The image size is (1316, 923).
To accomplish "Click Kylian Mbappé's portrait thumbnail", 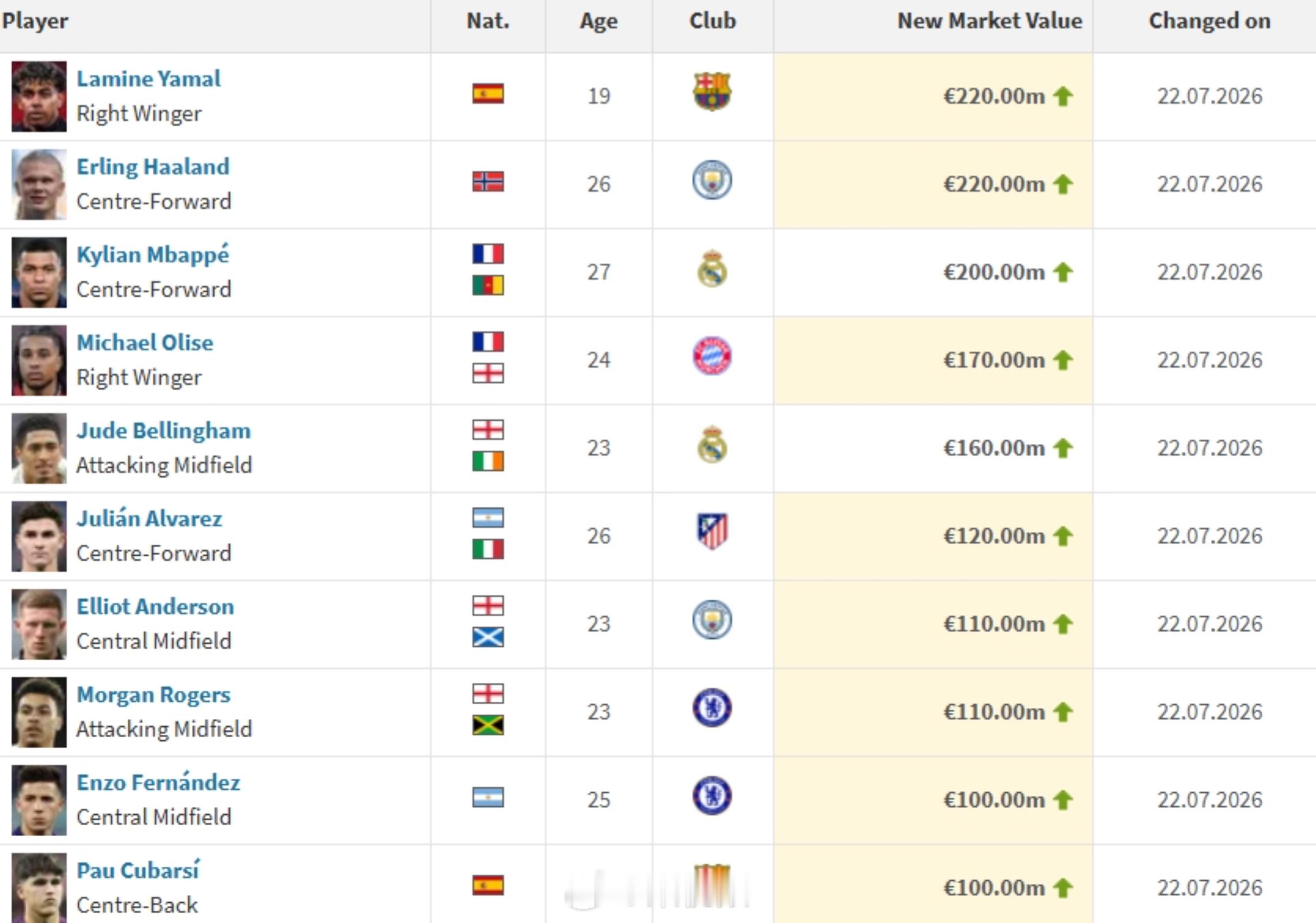I will tap(39, 272).
